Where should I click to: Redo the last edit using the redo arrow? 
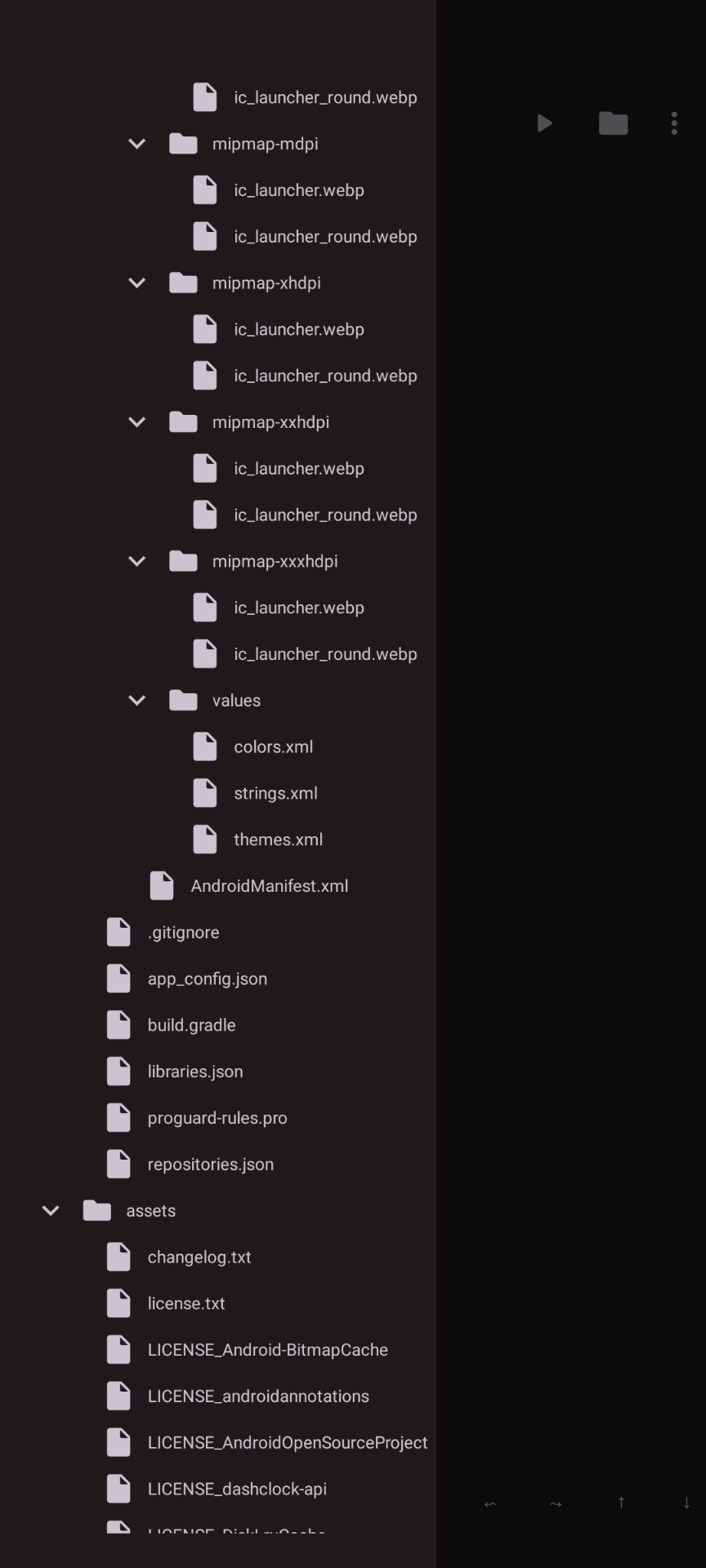[x=555, y=1503]
